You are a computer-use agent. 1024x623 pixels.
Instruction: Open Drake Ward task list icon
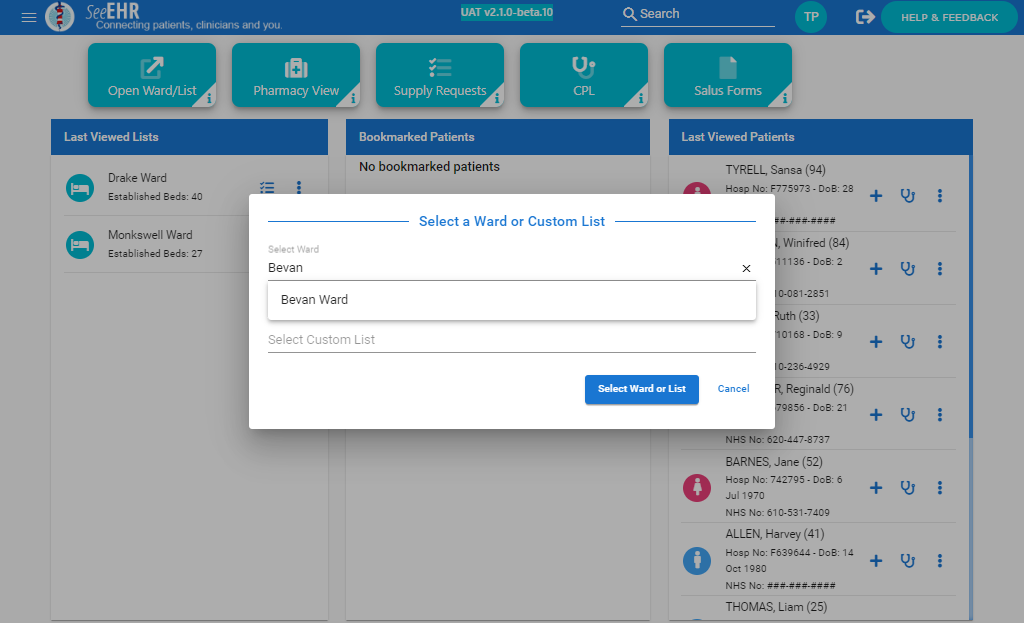[267, 187]
